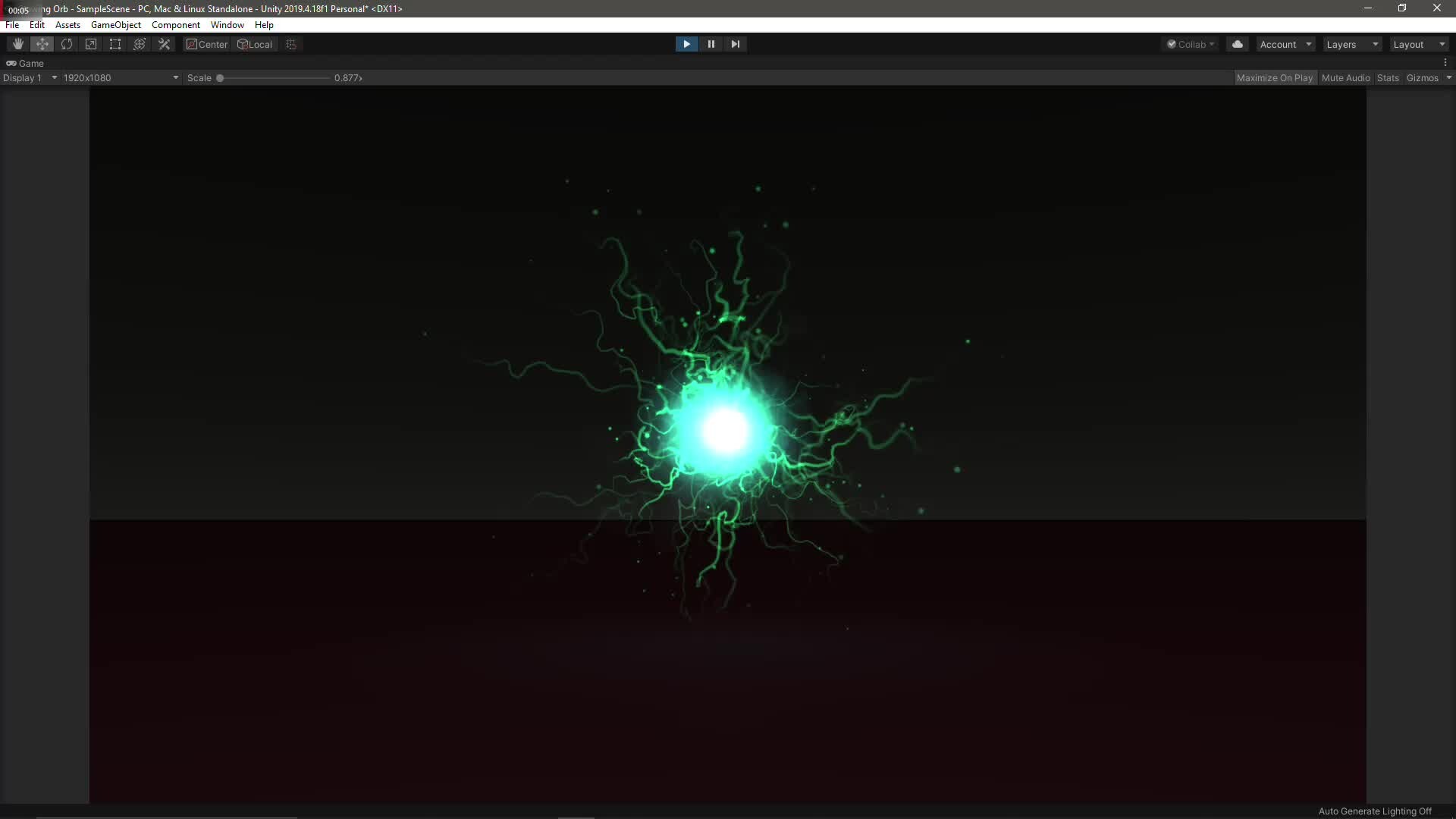This screenshot has width=1456, height=819.
Task: Select the Rotate tool
Action: (x=67, y=44)
